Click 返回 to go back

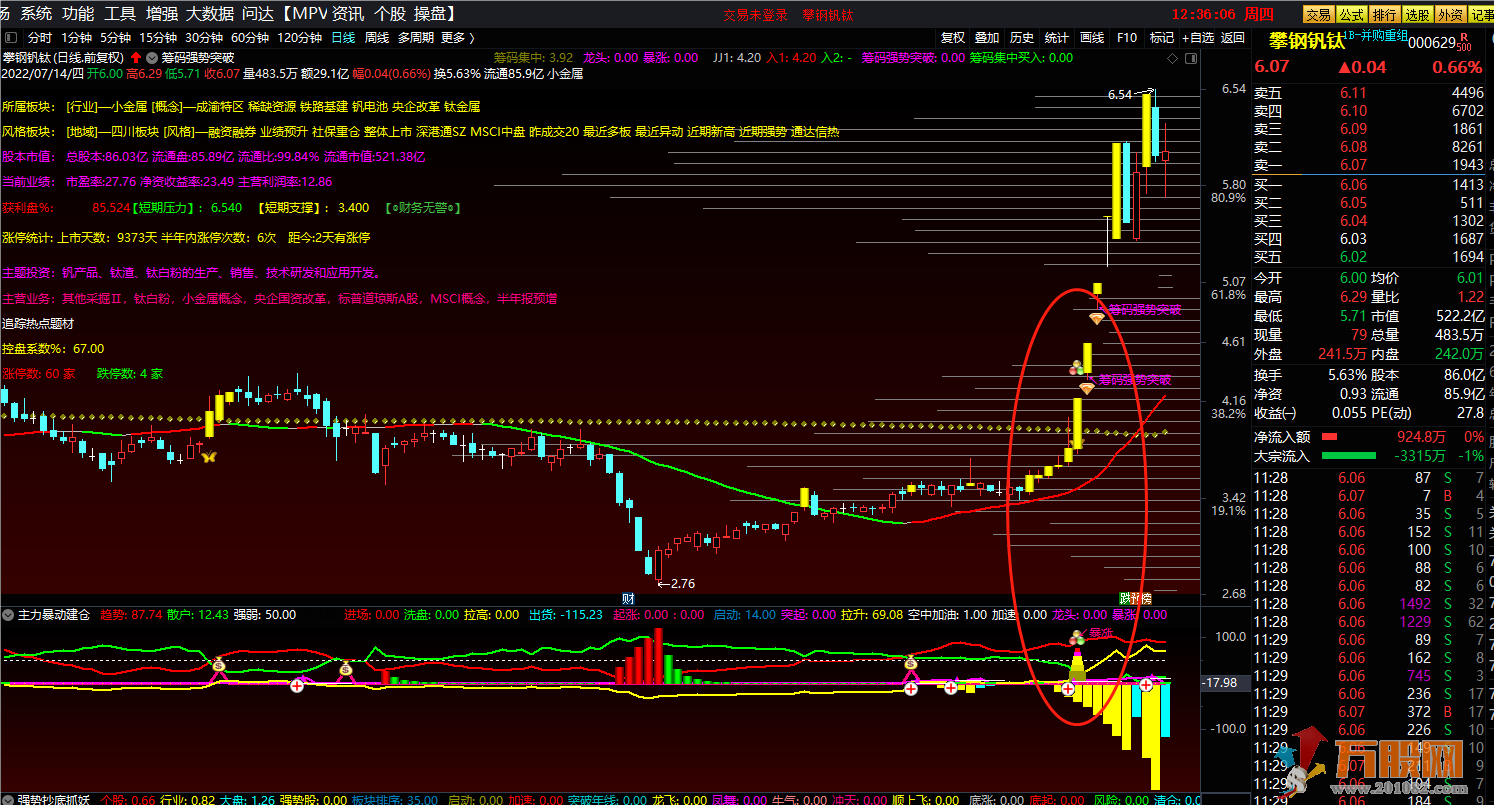pyautogui.click(x=1233, y=37)
